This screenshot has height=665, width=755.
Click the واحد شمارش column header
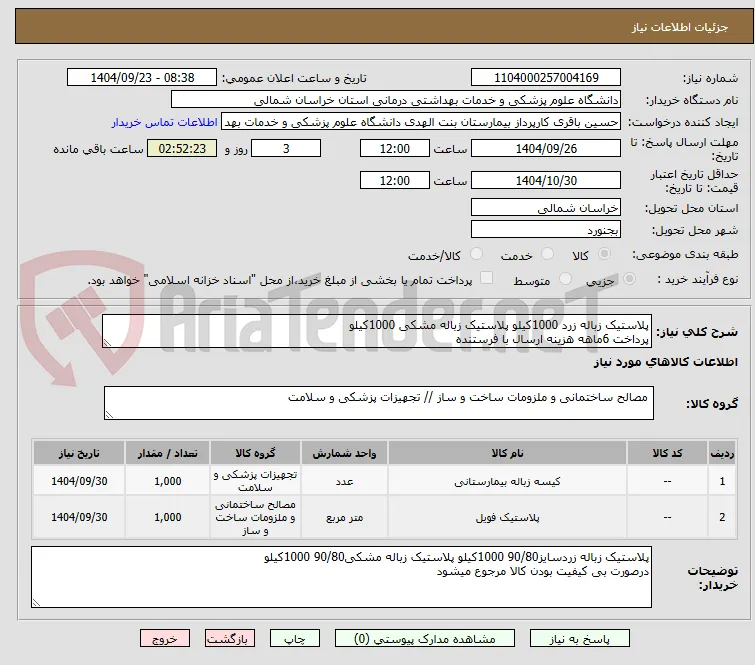(x=344, y=453)
